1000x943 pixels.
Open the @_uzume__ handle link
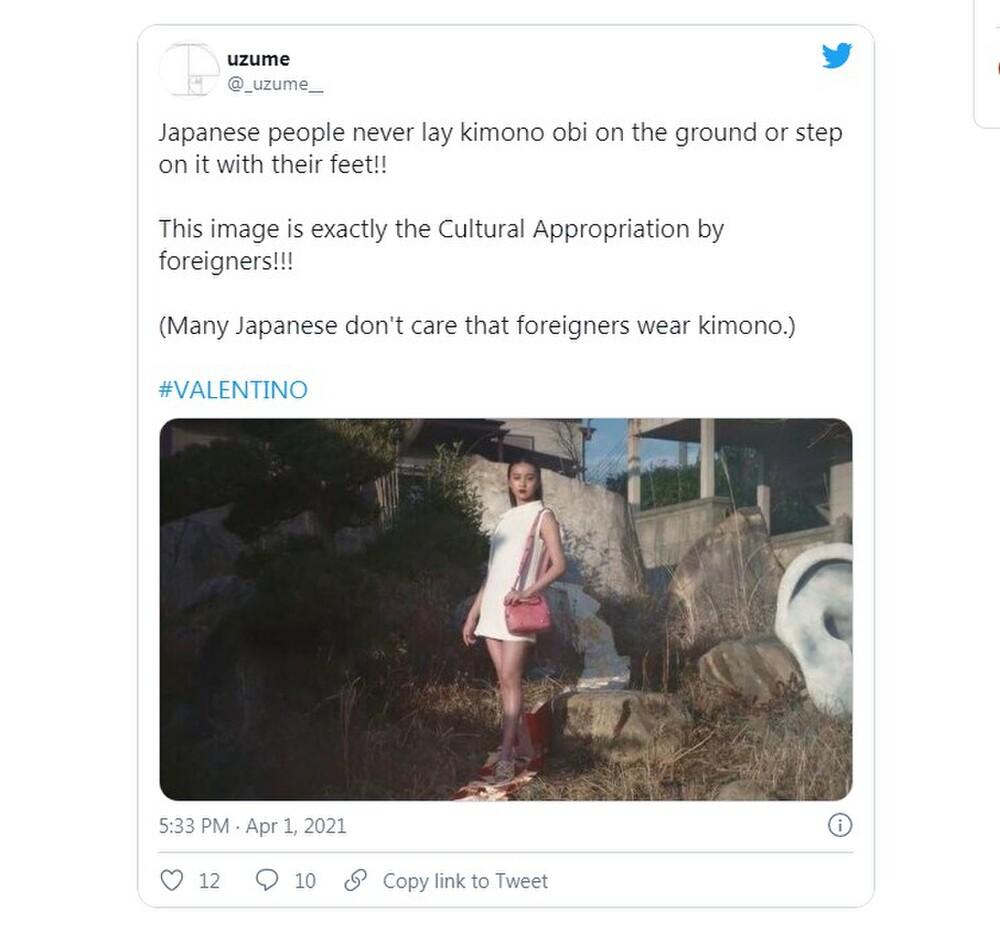tap(276, 84)
